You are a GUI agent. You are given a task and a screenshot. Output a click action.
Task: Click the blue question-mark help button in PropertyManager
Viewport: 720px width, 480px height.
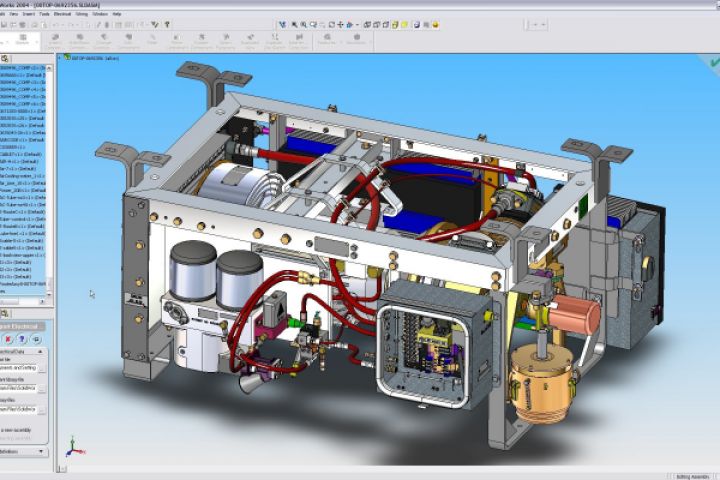click(22, 339)
